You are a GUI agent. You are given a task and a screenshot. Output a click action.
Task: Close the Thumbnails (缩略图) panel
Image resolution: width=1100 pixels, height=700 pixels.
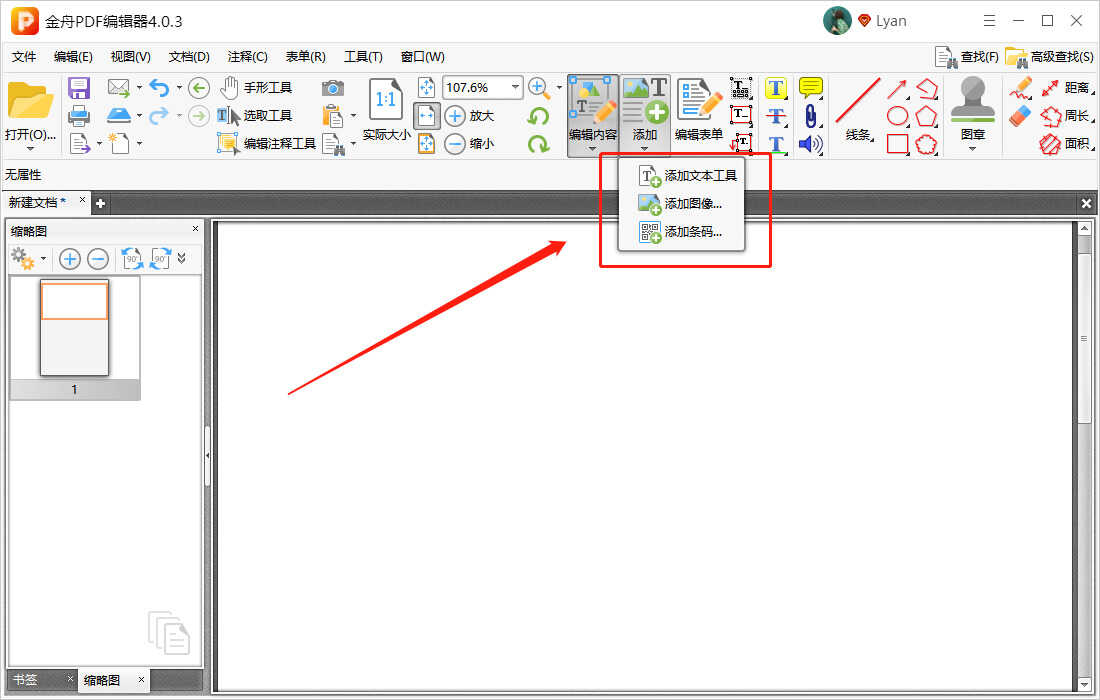(x=195, y=229)
